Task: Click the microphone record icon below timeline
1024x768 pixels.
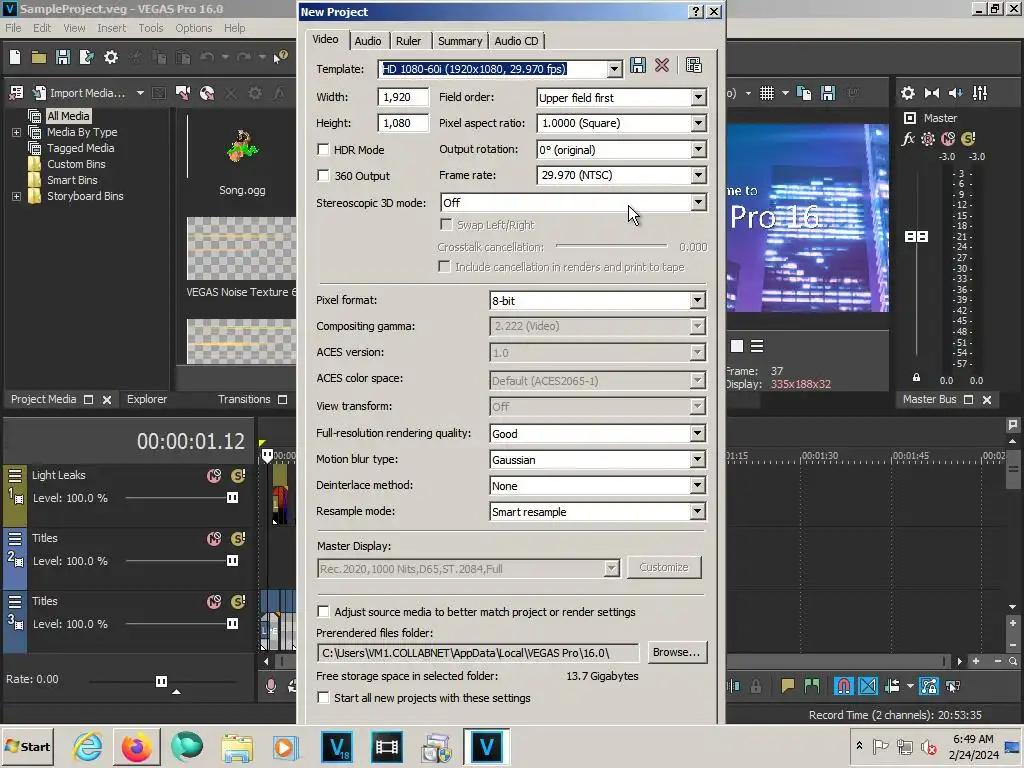Action: [270, 686]
